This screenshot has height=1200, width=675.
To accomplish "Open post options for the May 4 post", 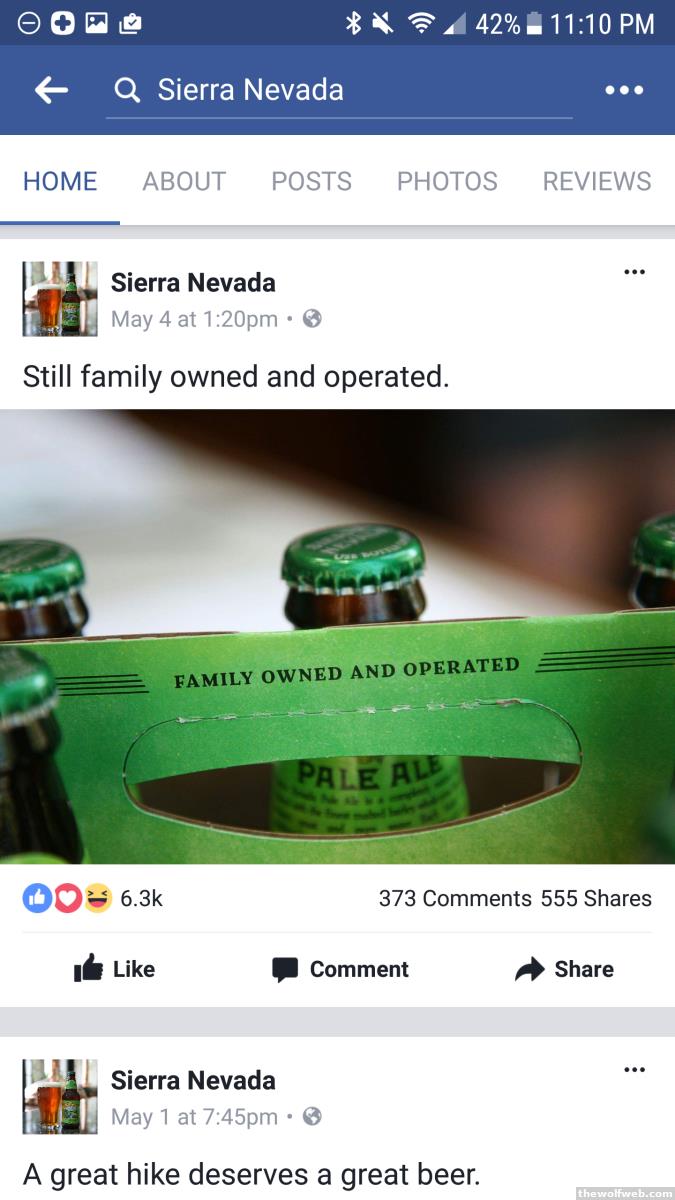I will click(634, 272).
